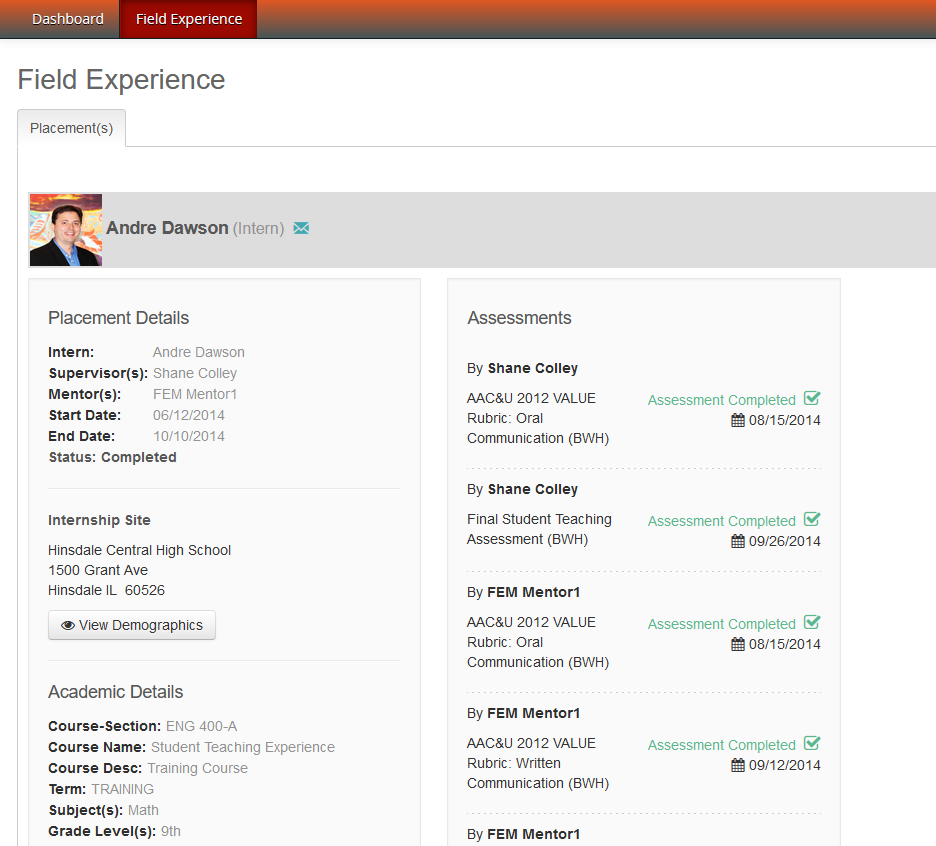
Task: Click the checkmark icon for Final Student Teaching Assessment
Action: (812, 519)
